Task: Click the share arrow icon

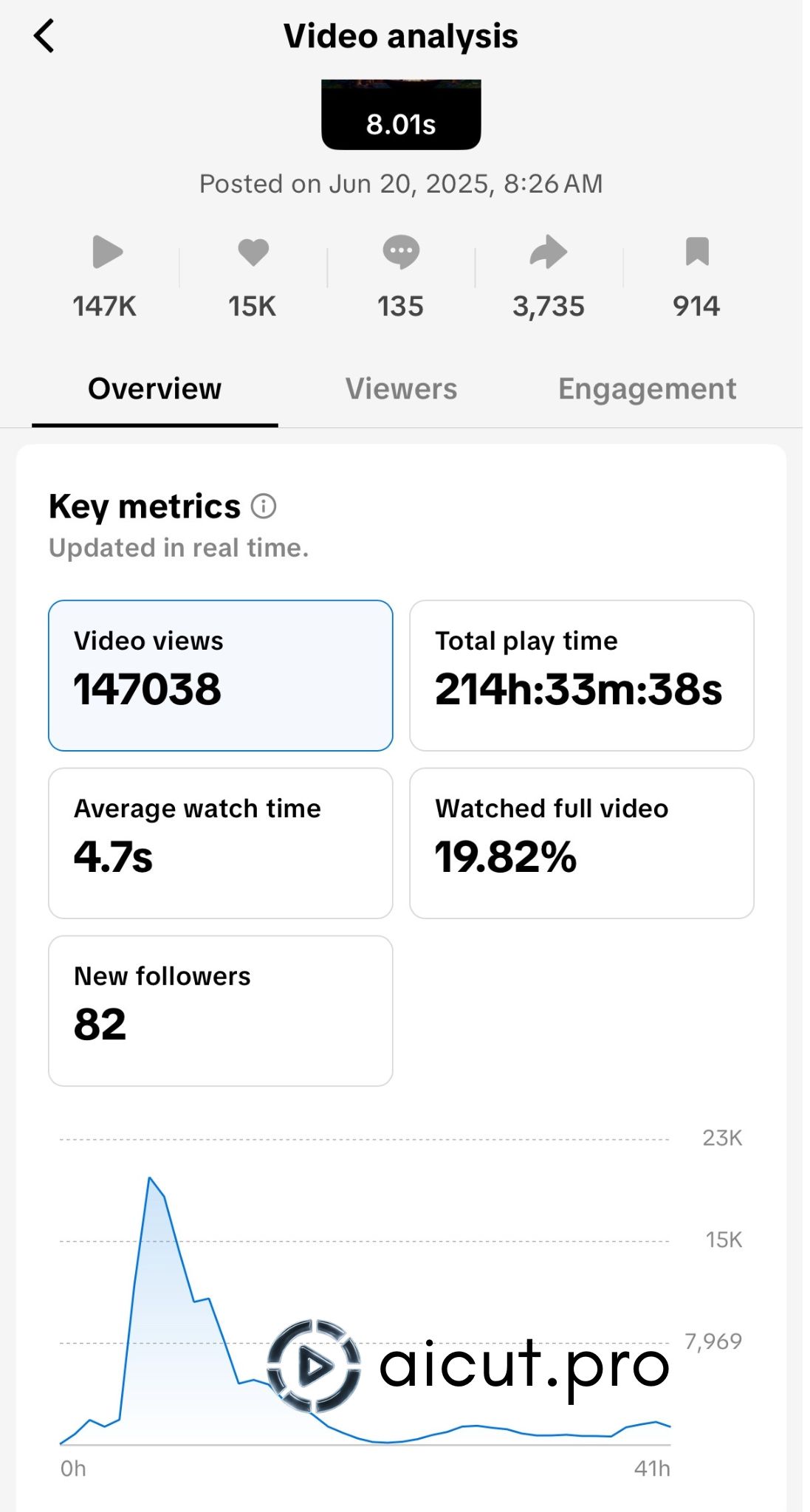Action: tap(549, 252)
